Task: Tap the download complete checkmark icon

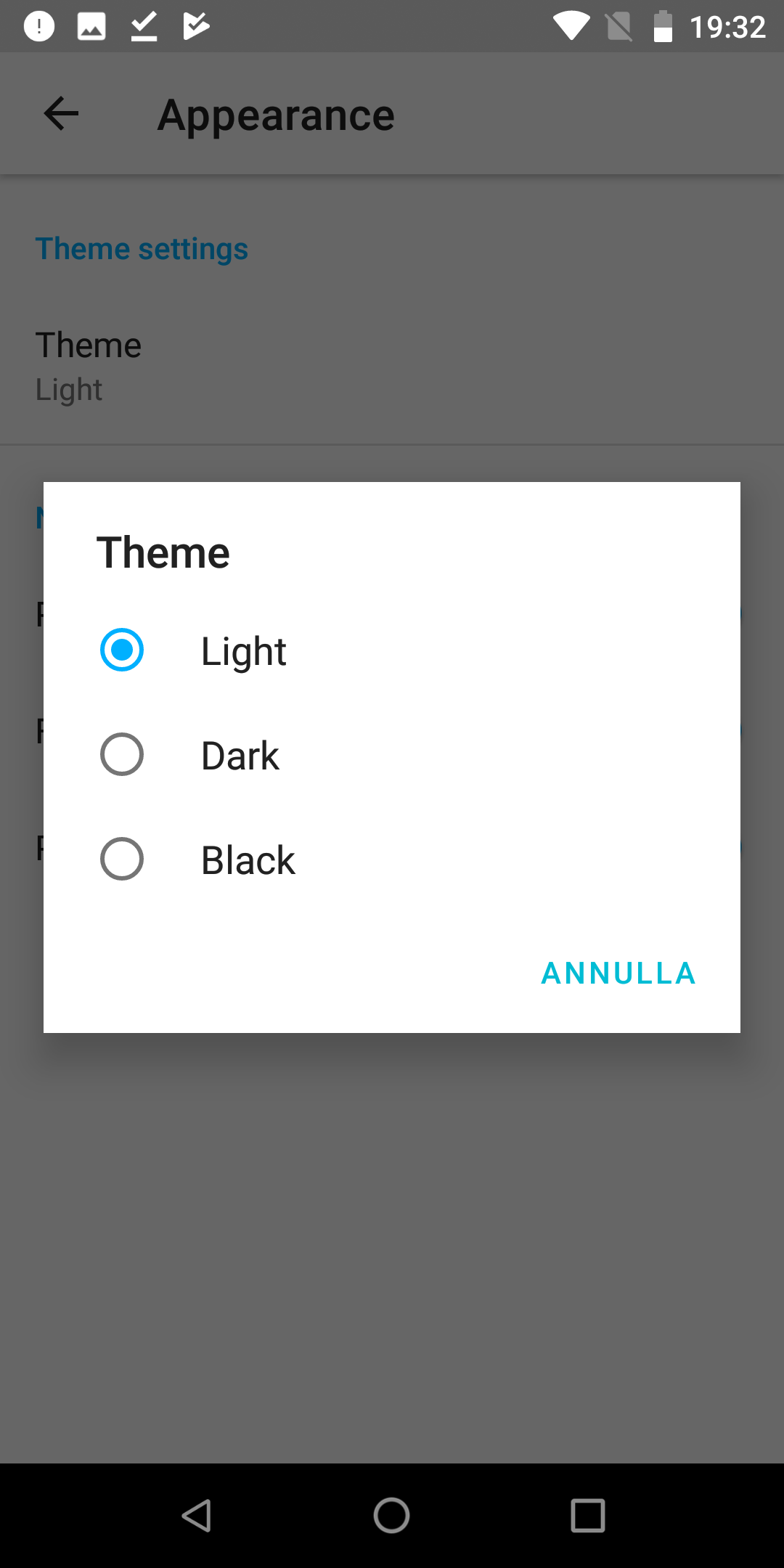Action: [x=144, y=27]
